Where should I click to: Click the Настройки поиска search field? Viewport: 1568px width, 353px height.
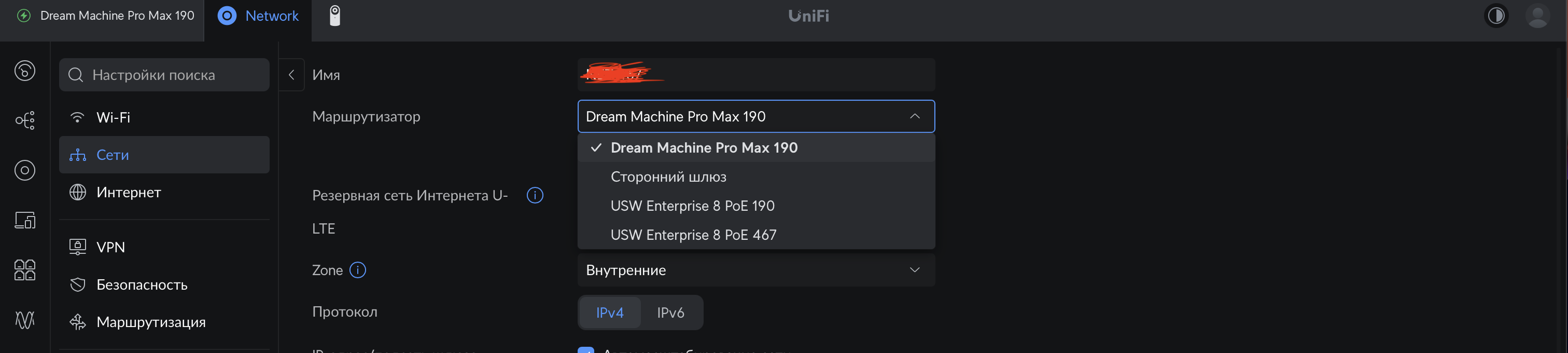164,75
